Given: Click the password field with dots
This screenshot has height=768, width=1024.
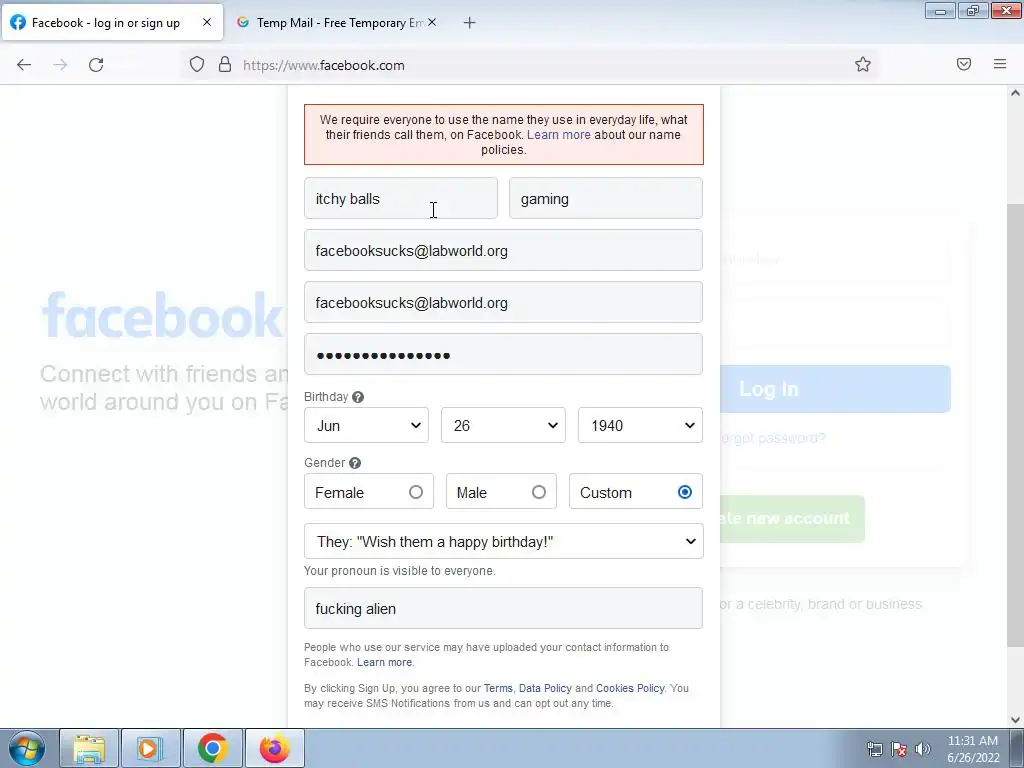Looking at the screenshot, I should [504, 355].
